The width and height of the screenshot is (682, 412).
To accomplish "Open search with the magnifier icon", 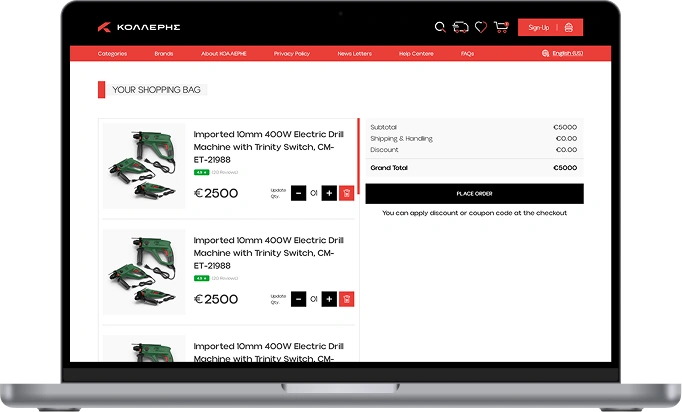I will click(x=440, y=27).
